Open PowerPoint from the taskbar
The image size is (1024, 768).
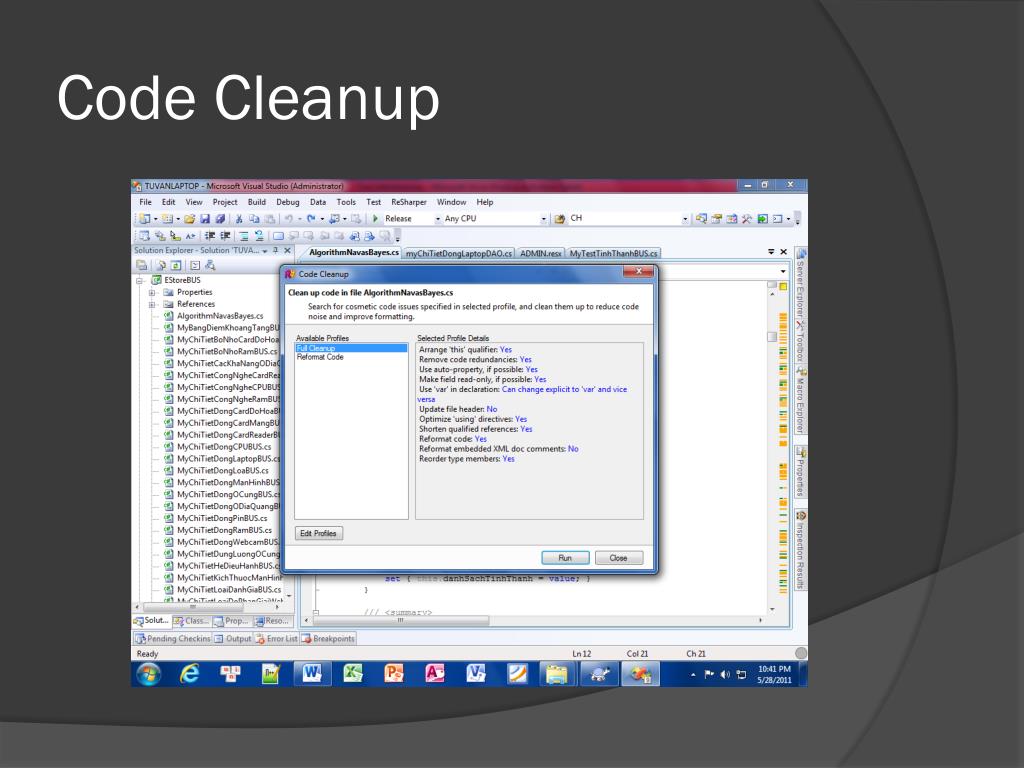(x=394, y=673)
